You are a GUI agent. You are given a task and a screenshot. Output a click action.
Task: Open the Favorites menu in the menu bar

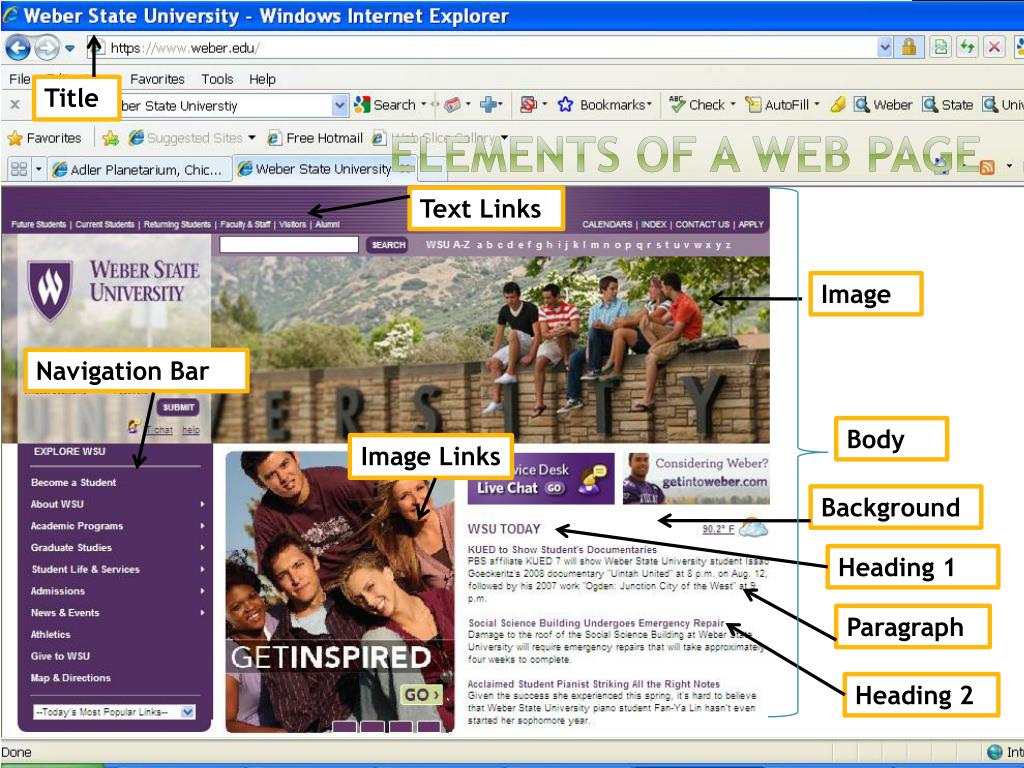coord(157,79)
